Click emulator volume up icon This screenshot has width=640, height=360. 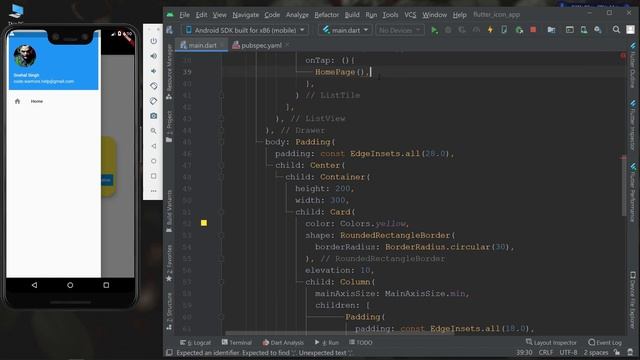153,56
